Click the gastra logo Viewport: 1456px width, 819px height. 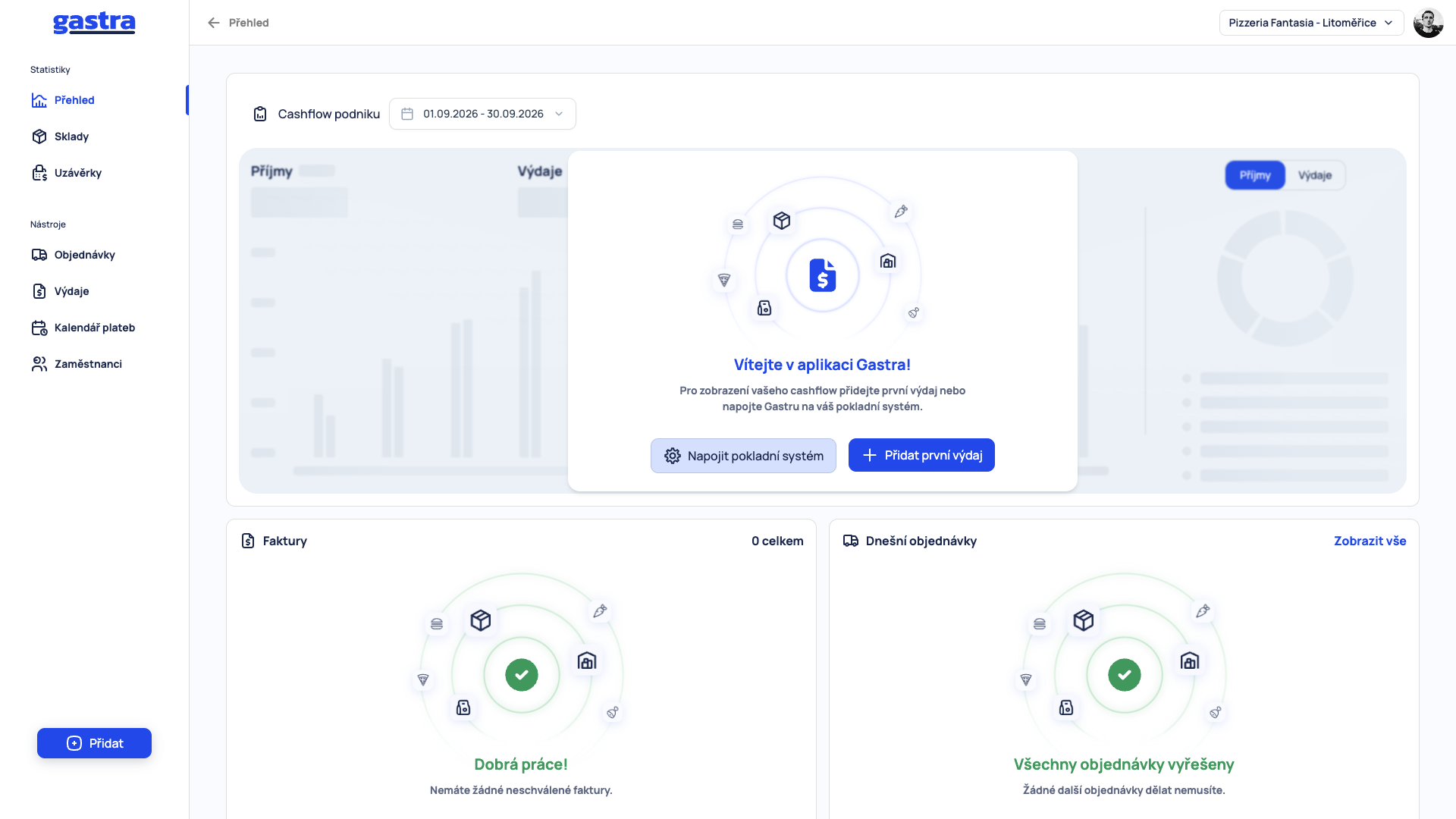coord(94,23)
